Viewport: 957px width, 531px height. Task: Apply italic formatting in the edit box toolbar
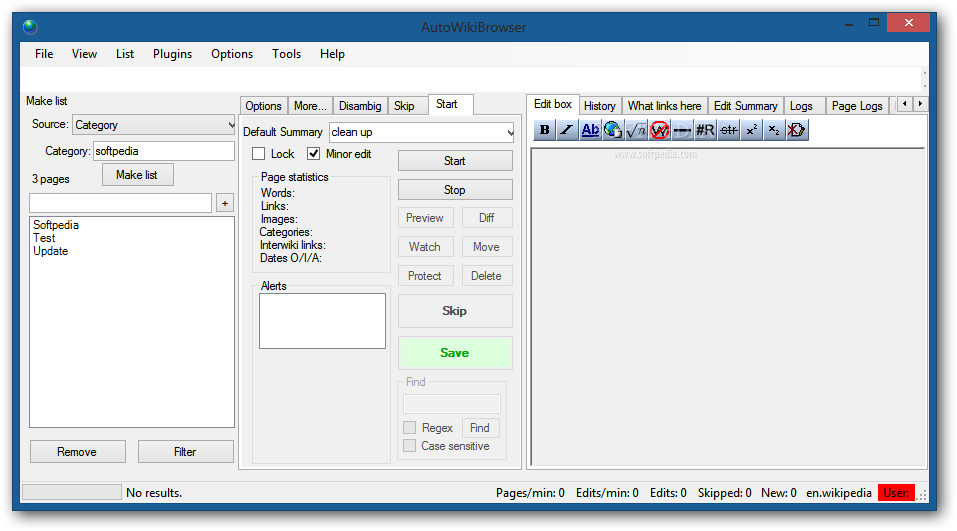(x=567, y=130)
